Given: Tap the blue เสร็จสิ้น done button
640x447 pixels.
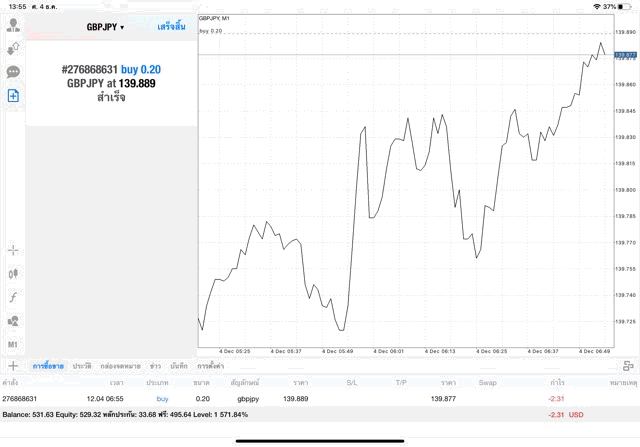Looking at the screenshot, I should (171, 27).
